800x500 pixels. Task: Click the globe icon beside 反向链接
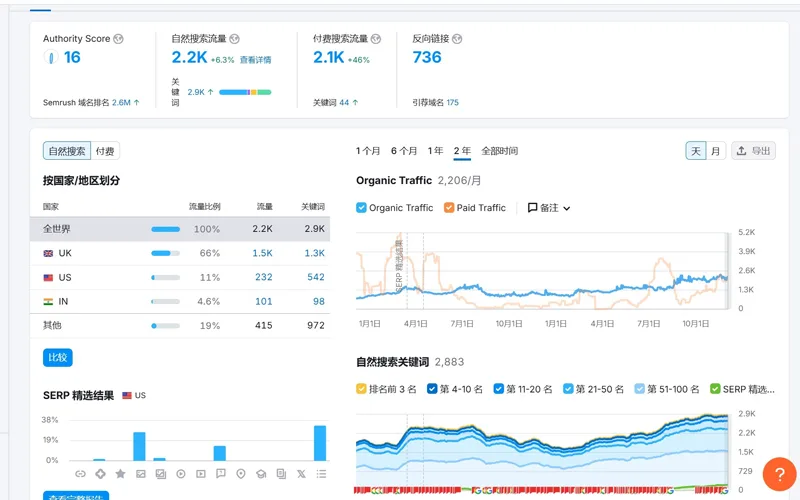pos(457,39)
